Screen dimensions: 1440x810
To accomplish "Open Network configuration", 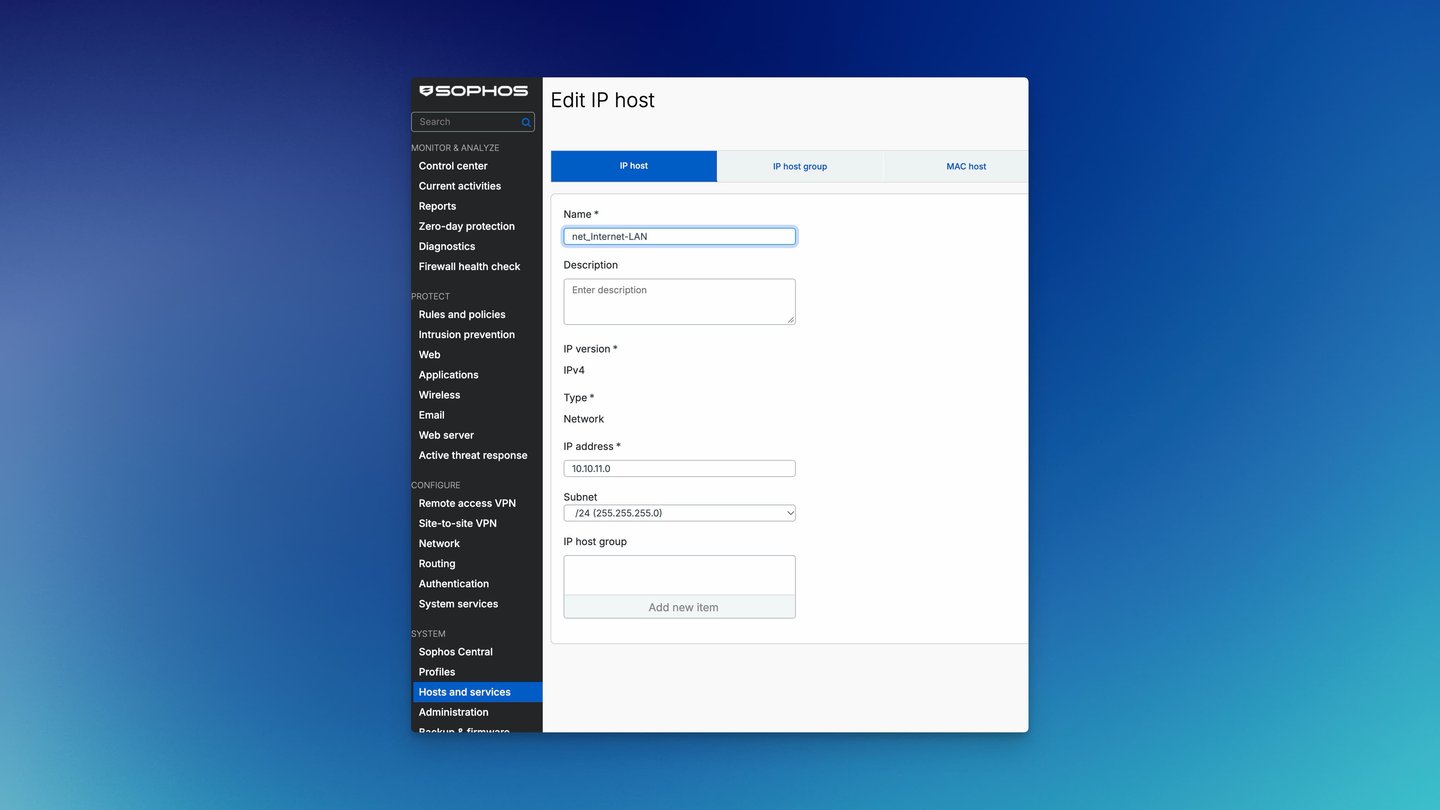I will [439, 543].
